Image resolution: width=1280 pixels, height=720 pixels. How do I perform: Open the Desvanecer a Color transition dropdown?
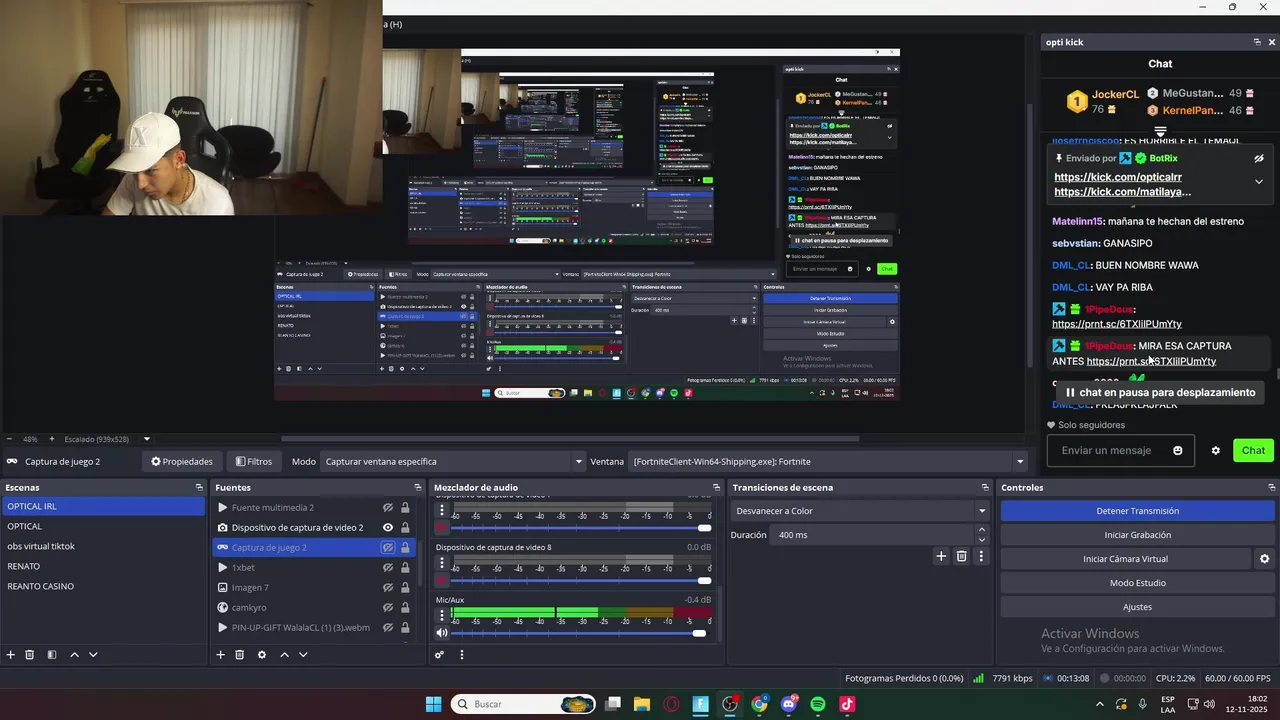860,511
